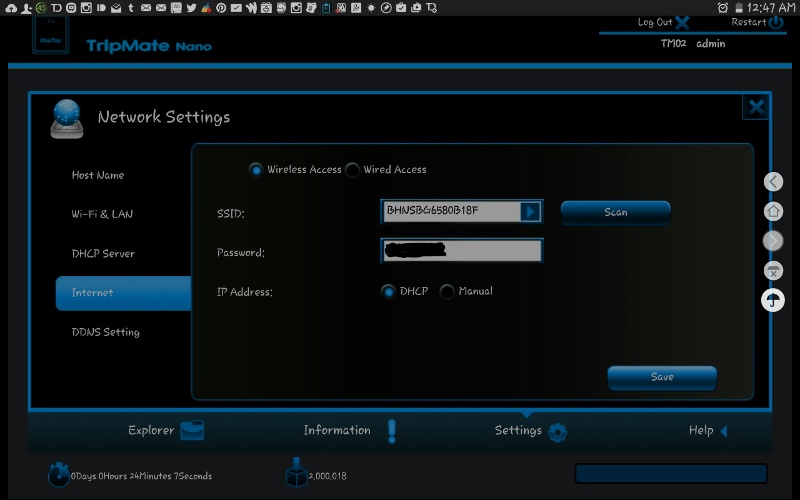Click the Network Settings globe icon
This screenshot has width=800, height=500.
pyautogui.click(x=67, y=119)
